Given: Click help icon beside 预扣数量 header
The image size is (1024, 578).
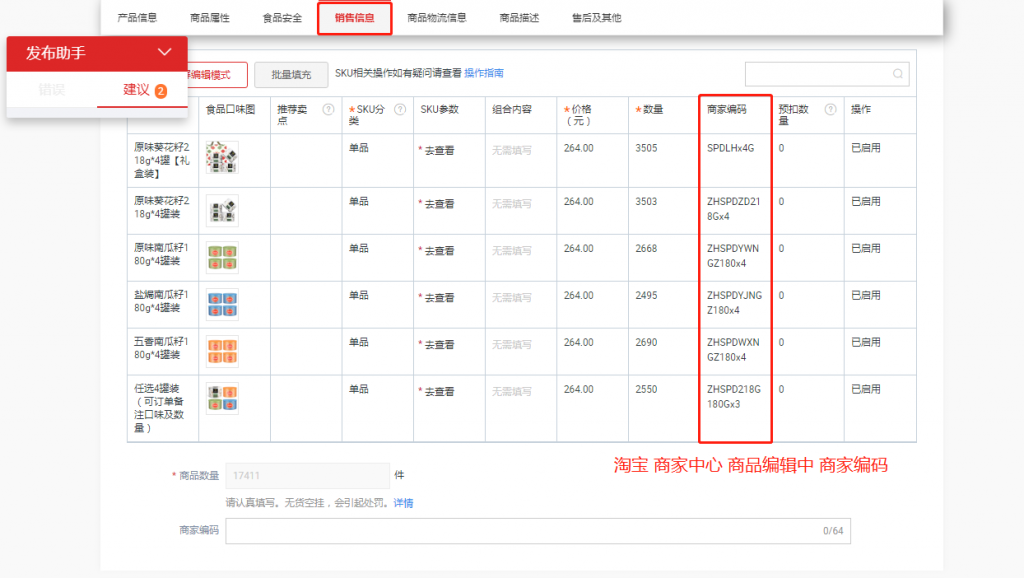Looking at the screenshot, I should pyautogui.click(x=830, y=110).
